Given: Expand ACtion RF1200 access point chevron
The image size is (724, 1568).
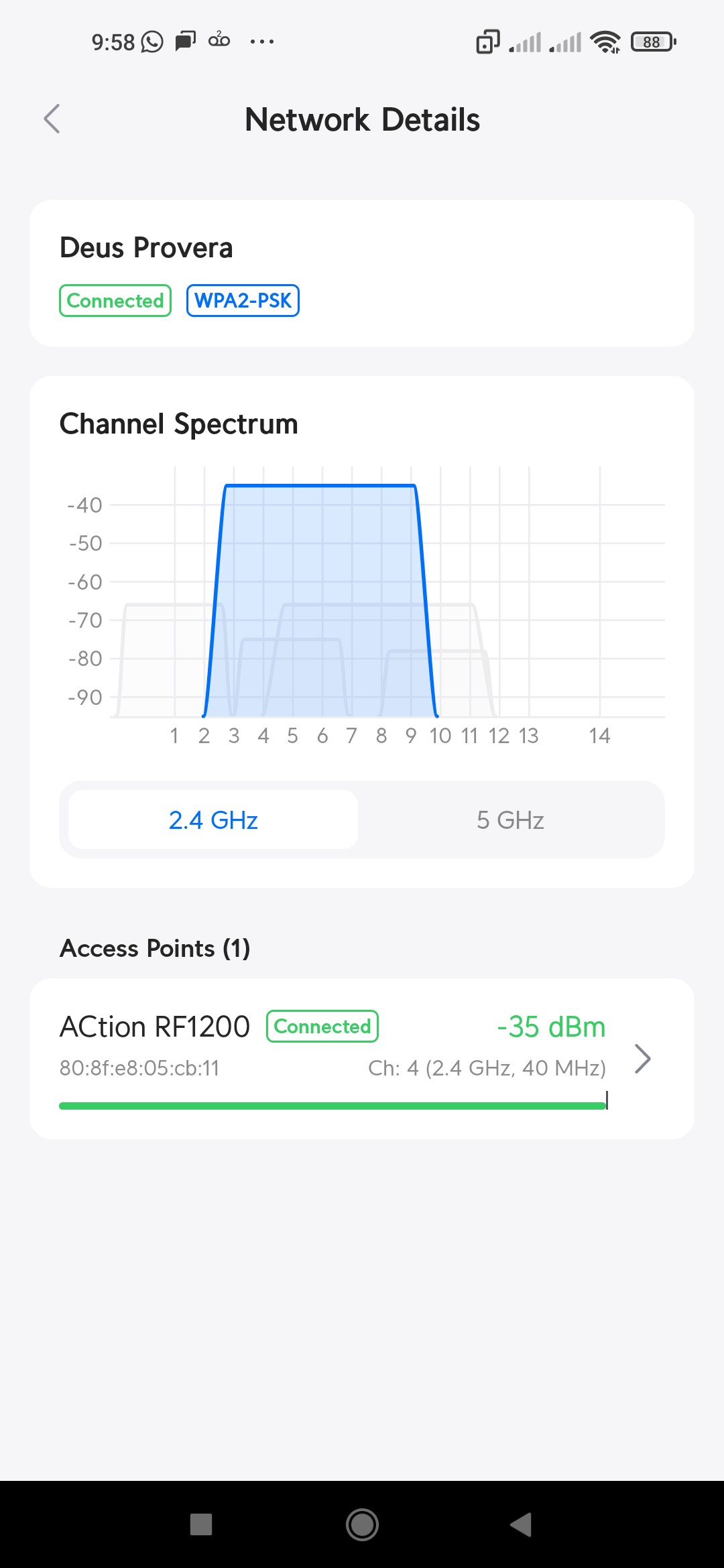Looking at the screenshot, I should pyautogui.click(x=642, y=1059).
